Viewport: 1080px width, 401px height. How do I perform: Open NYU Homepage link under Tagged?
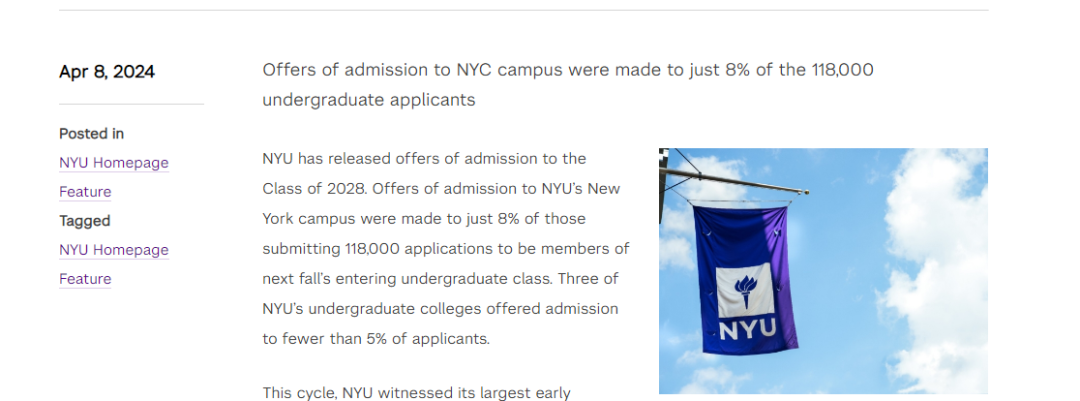tap(114, 250)
